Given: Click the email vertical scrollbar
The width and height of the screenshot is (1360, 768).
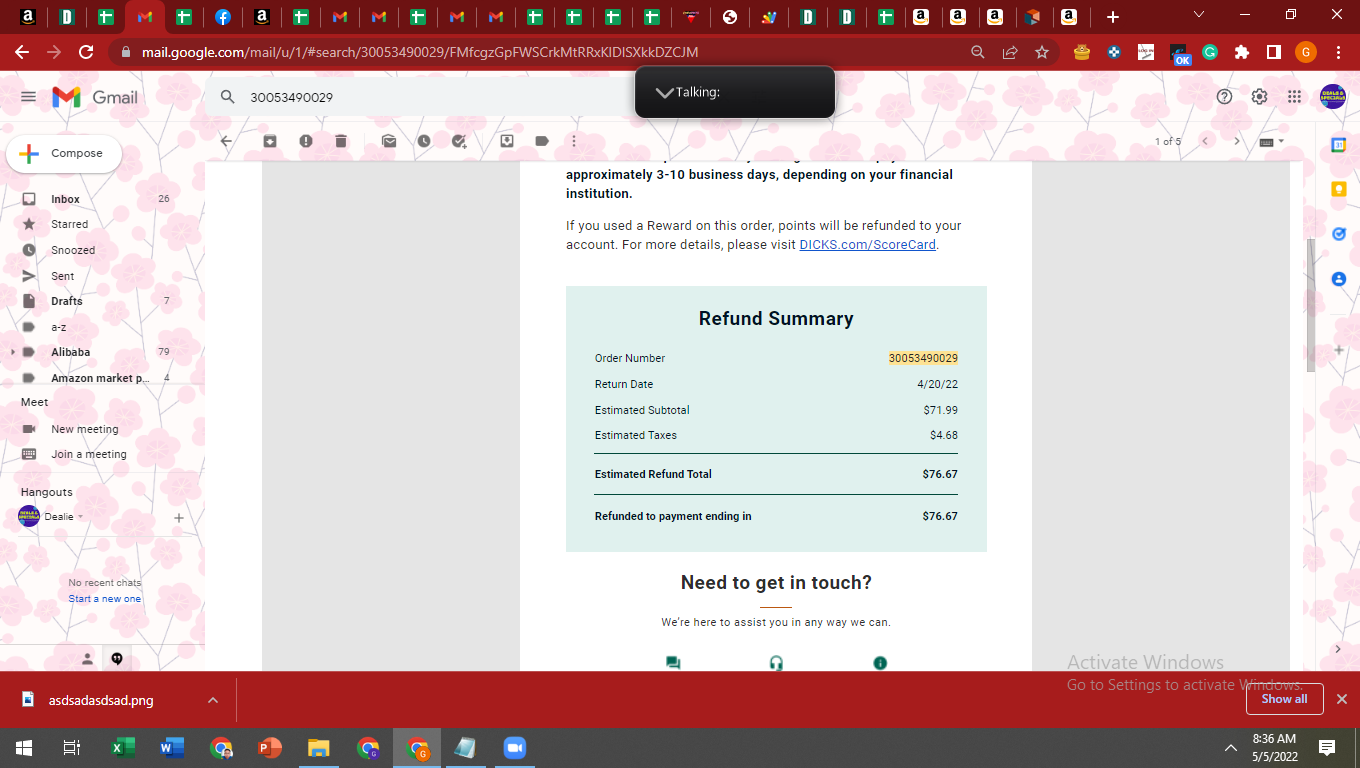Looking at the screenshot, I should (1312, 305).
